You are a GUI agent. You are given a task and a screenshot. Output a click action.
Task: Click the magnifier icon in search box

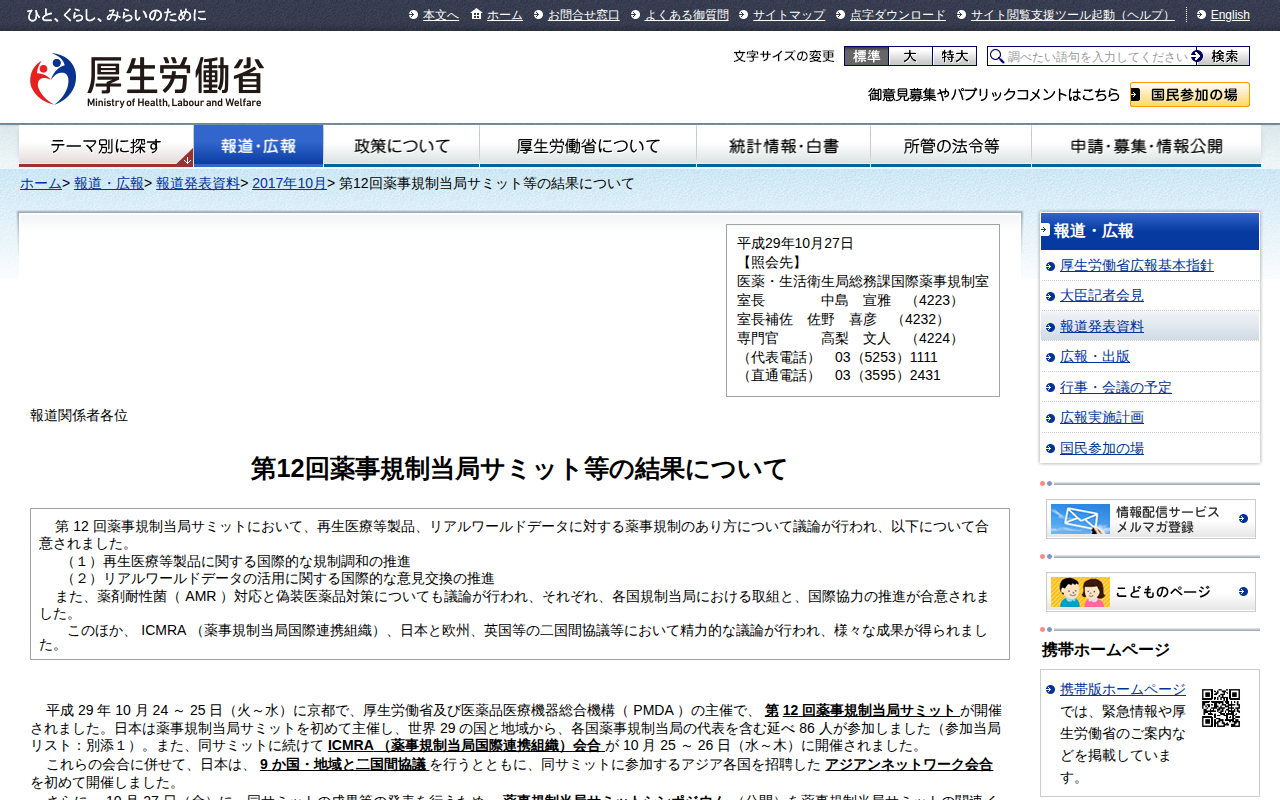coord(997,56)
